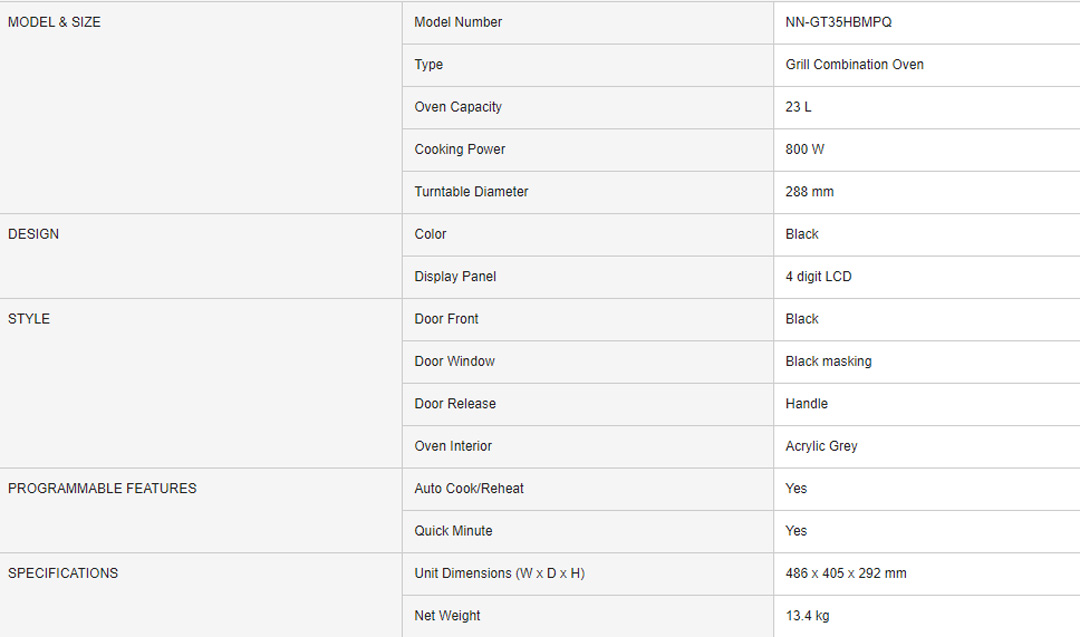Select the 486 x 405 x 292 mm dimensions
Viewport: 1080px width, 637px height.
(x=846, y=574)
